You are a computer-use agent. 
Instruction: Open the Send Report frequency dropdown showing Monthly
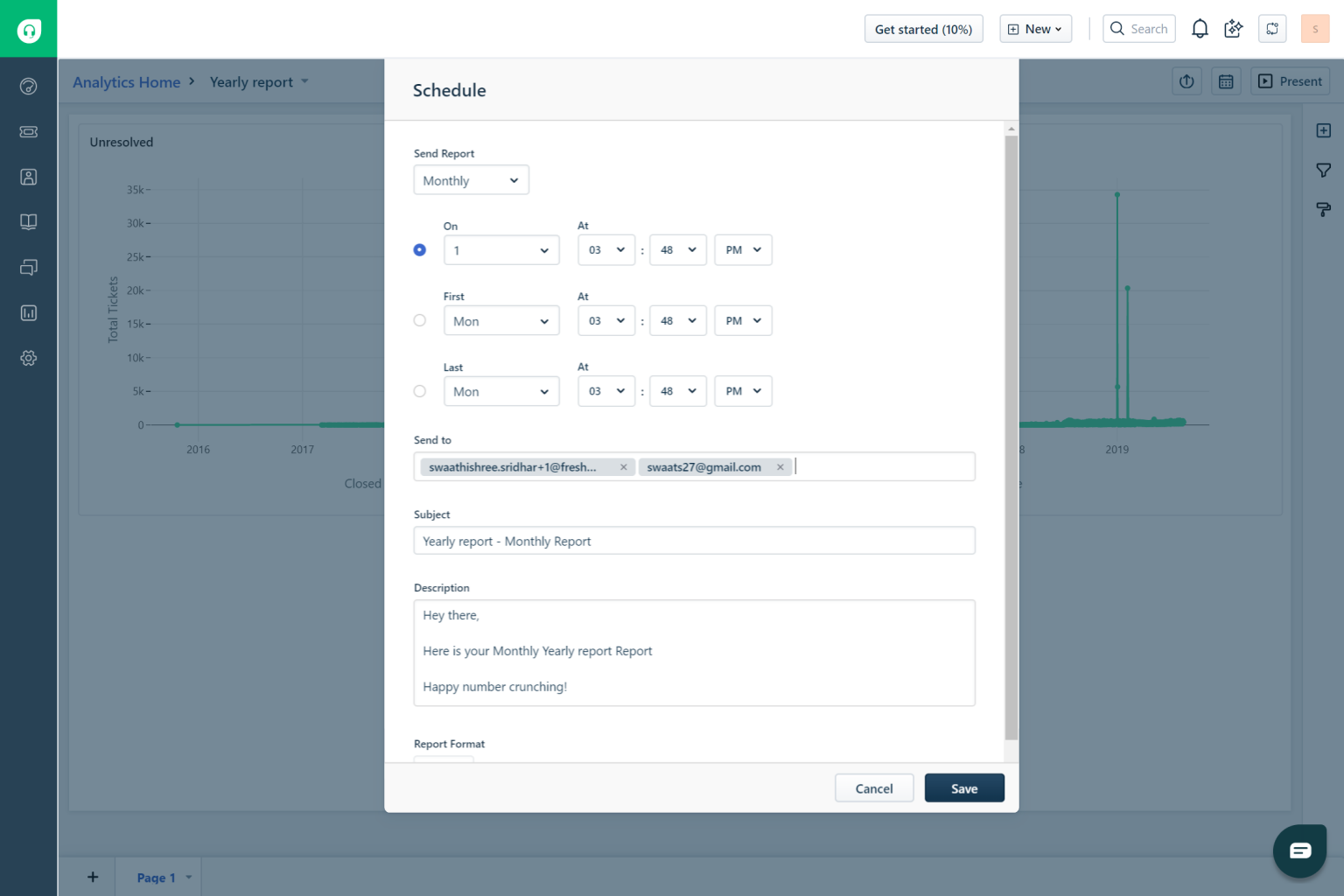[x=471, y=179]
